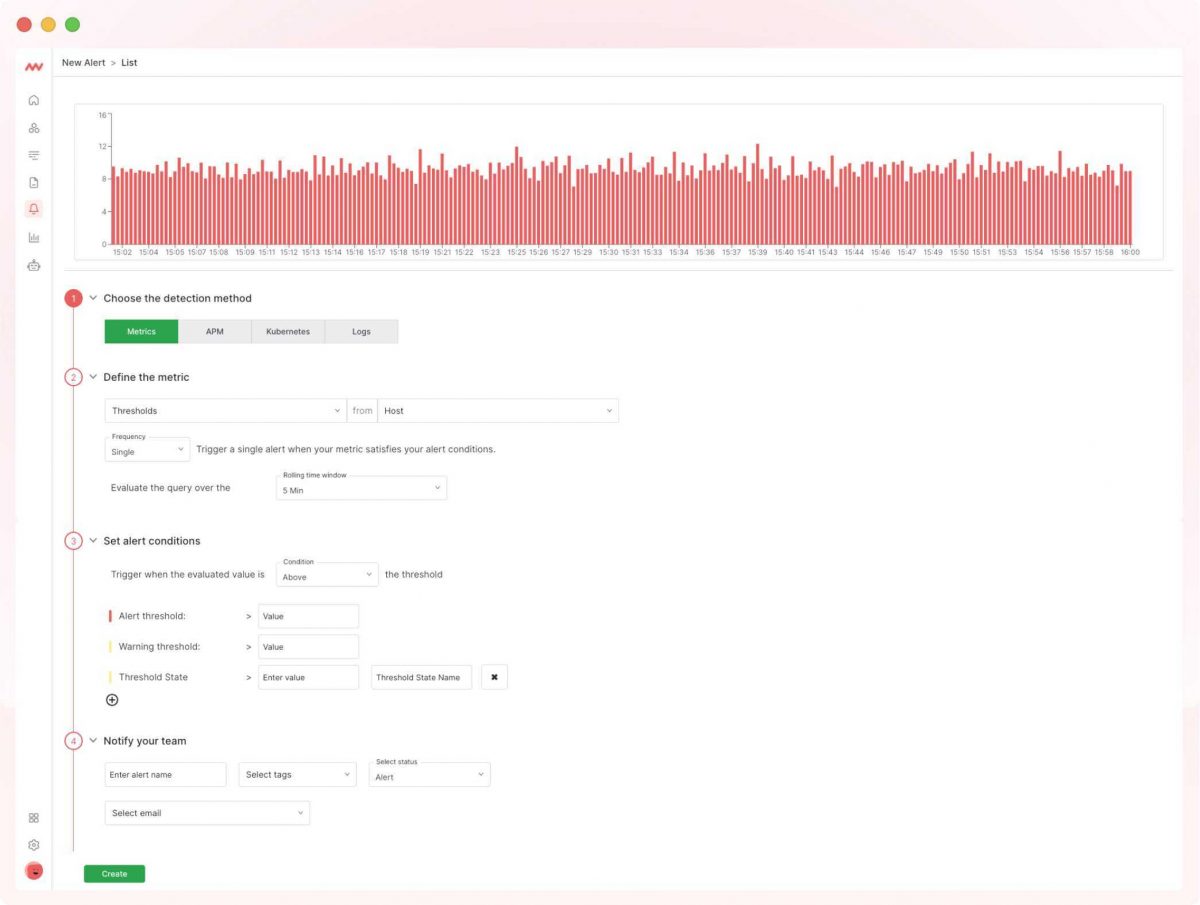Screen dimensions: 1200x905
Task: Open the logs list icon in the sidebar
Action: 34,155
